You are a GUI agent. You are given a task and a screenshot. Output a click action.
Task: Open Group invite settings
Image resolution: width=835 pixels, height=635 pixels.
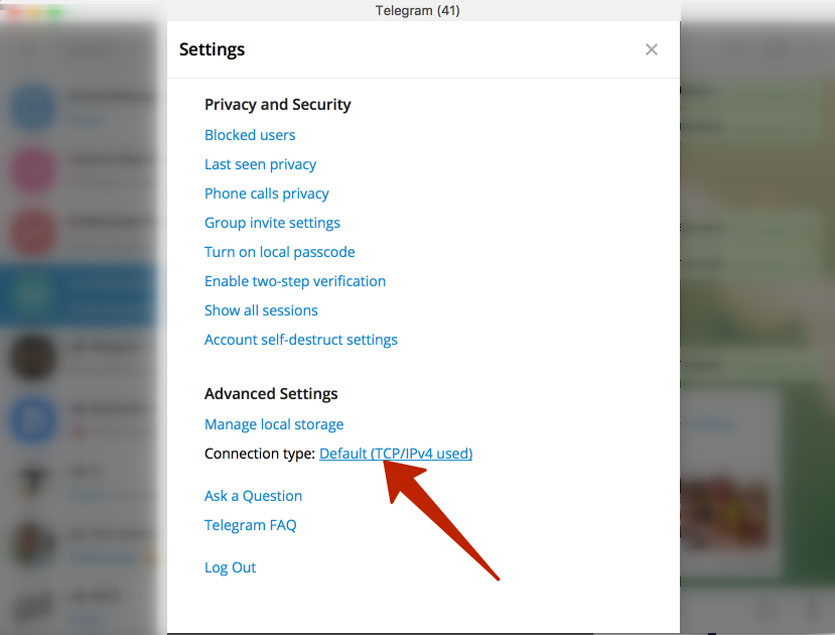coord(272,223)
